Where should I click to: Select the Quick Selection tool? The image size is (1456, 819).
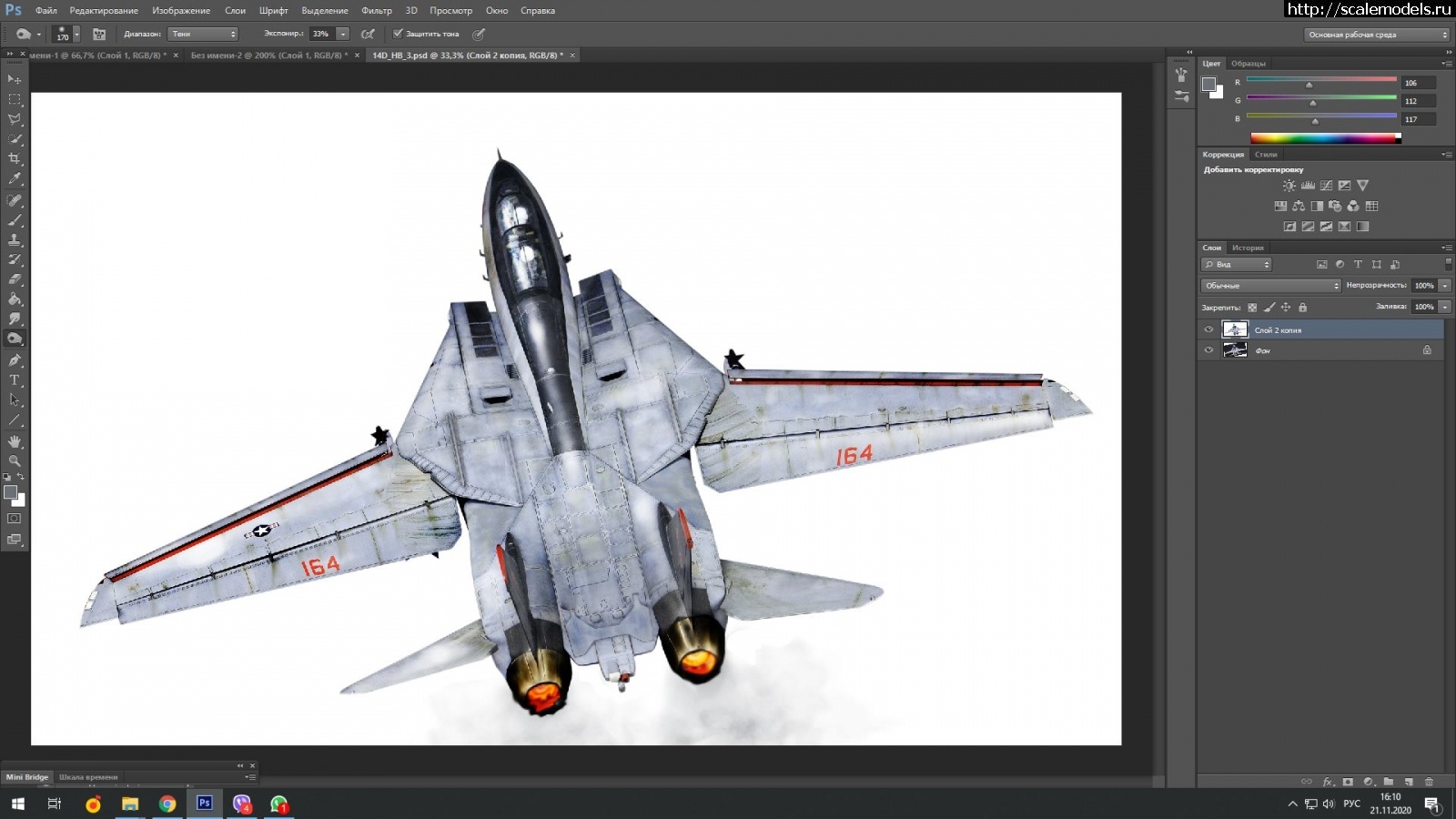[15, 140]
